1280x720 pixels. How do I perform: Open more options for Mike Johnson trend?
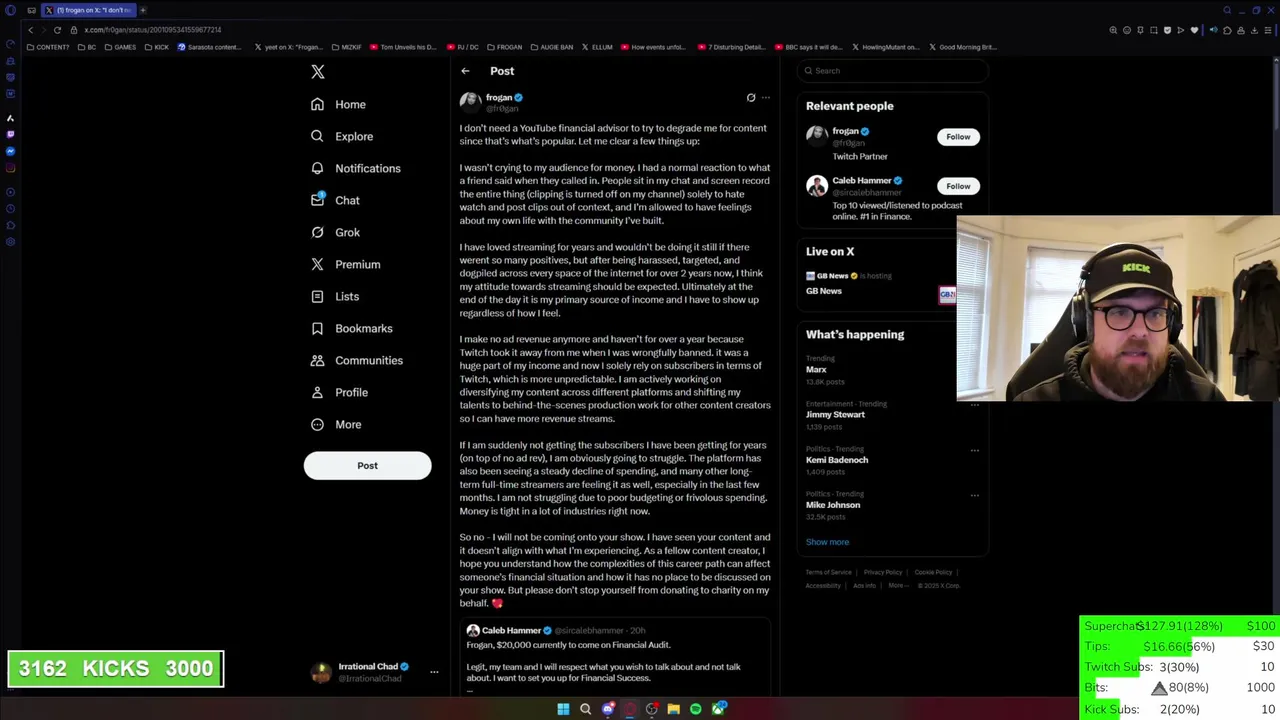pyautogui.click(x=974, y=495)
